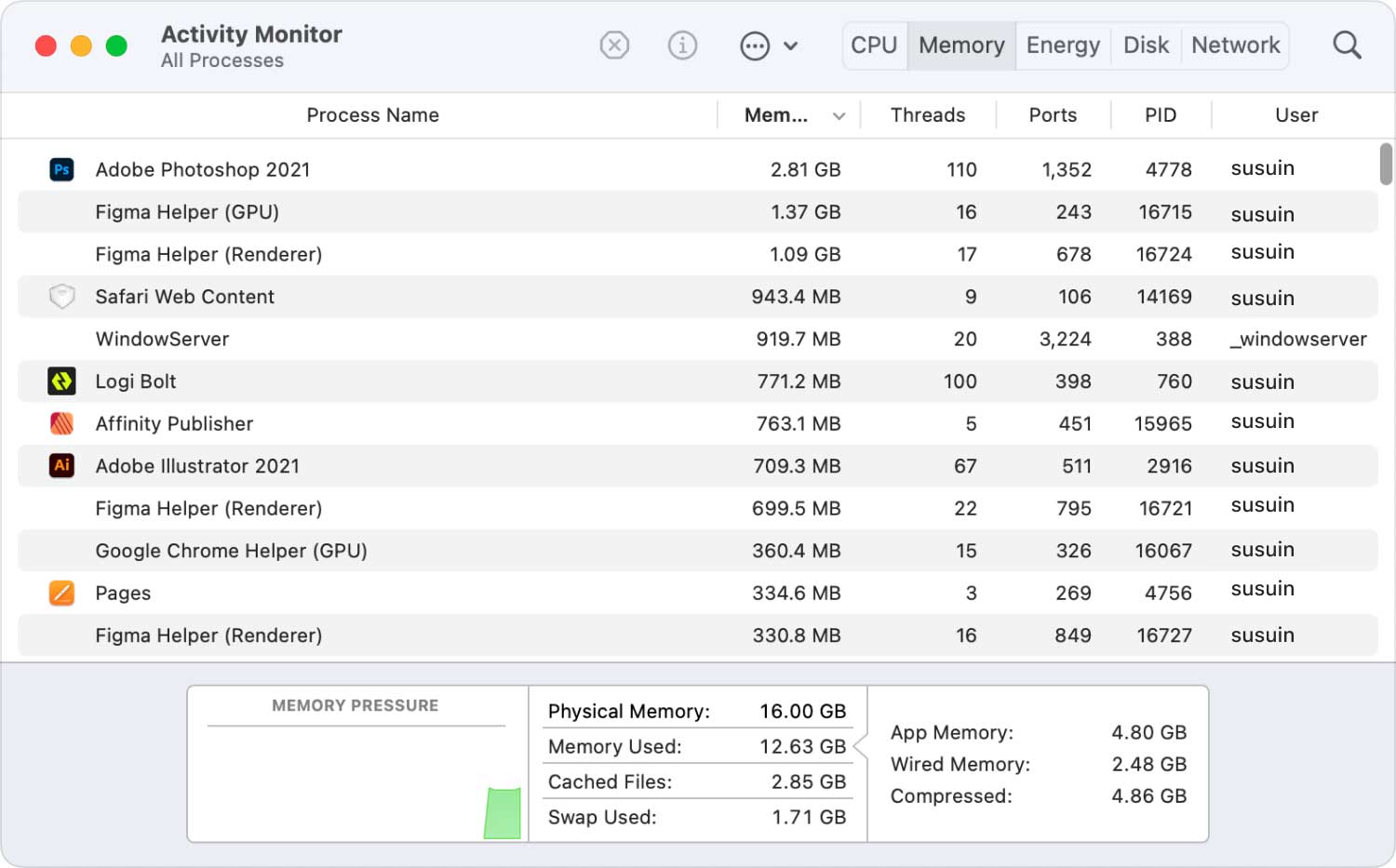Image resolution: width=1396 pixels, height=868 pixels.
Task: Select the Safari Web Content process name
Action: click(184, 297)
